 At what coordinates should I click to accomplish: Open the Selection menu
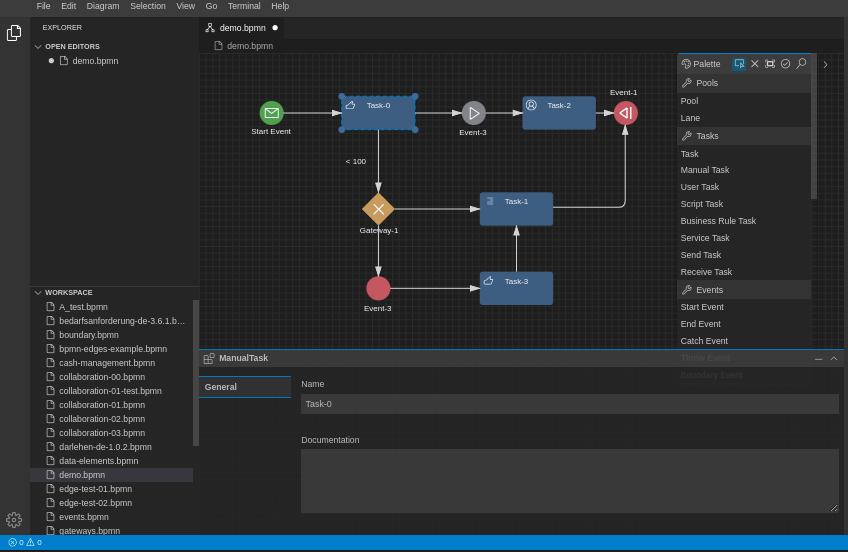[x=148, y=6]
